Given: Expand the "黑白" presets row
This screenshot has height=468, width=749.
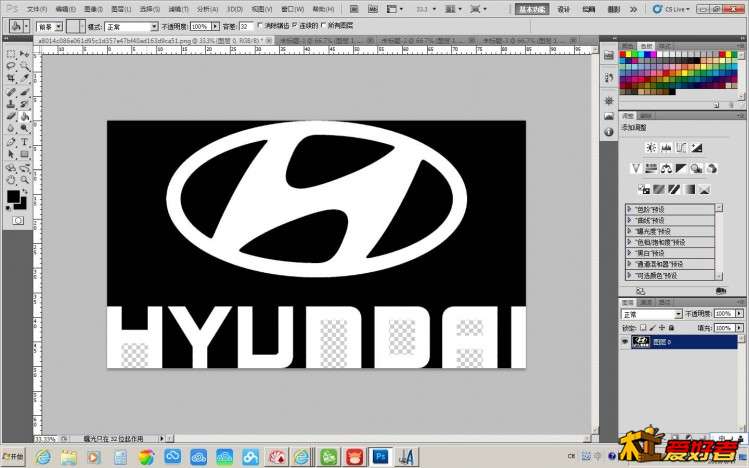Looking at the screenshot, I should point(670,253).
